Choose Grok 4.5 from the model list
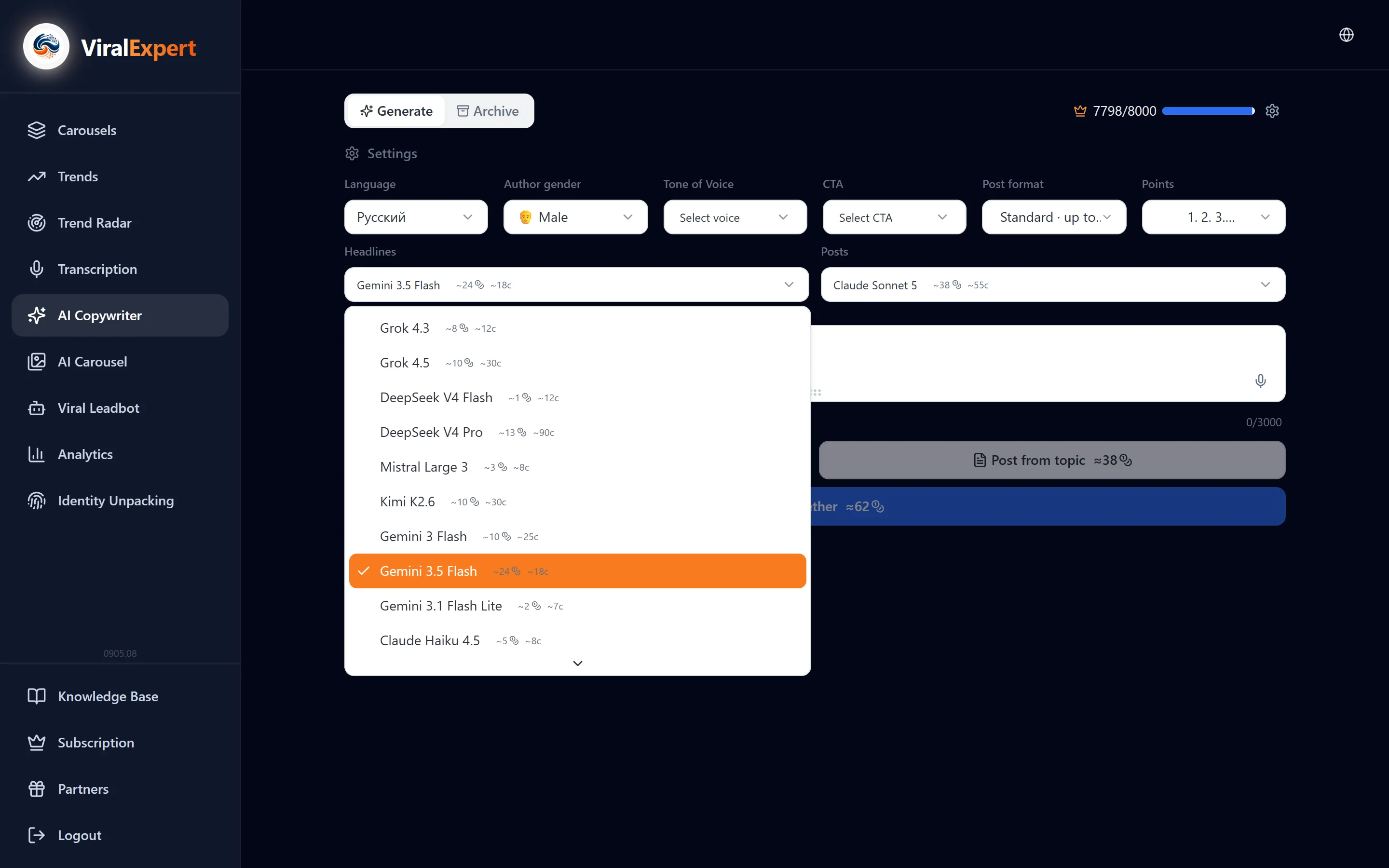 [x=577, y=363]
